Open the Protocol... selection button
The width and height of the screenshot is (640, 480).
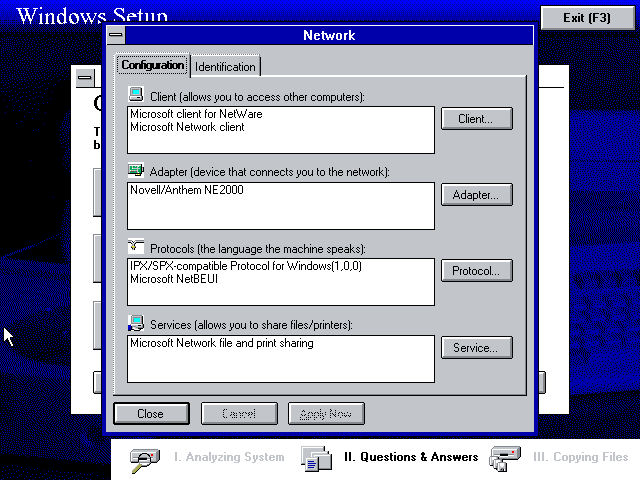pyautogui.click(x=476, y=271)
